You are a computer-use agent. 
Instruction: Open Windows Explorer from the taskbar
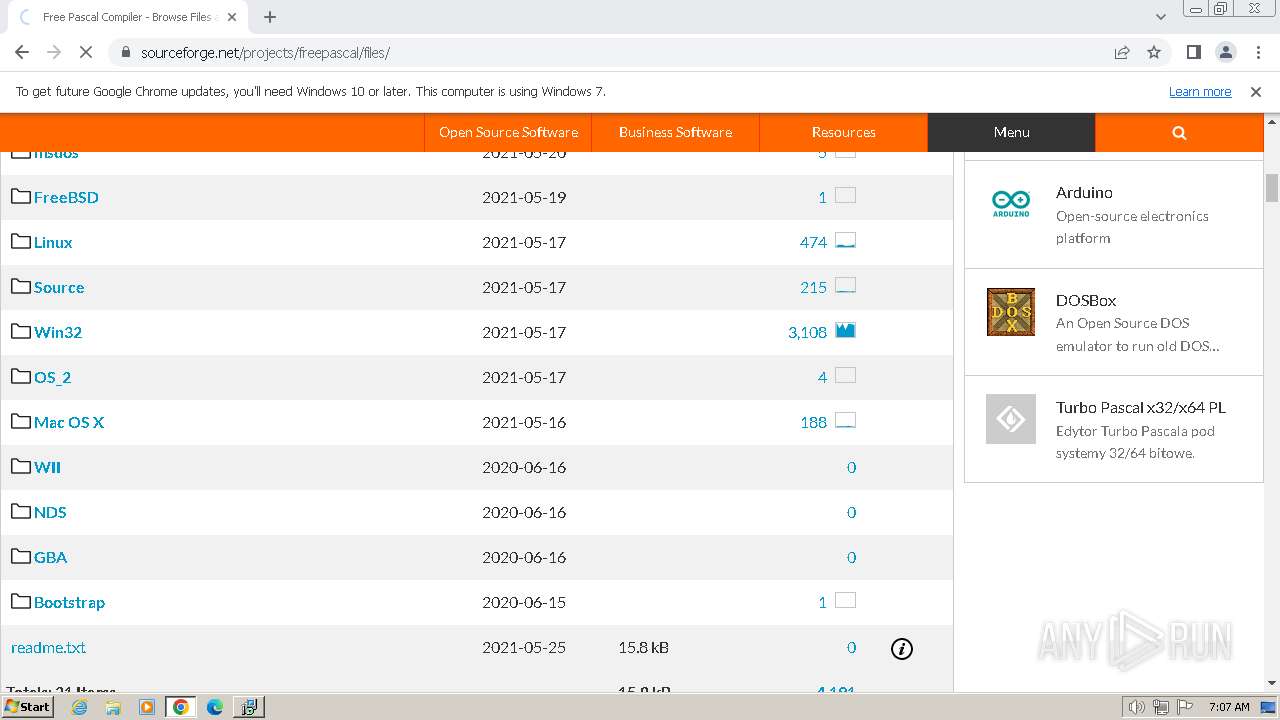113,707
